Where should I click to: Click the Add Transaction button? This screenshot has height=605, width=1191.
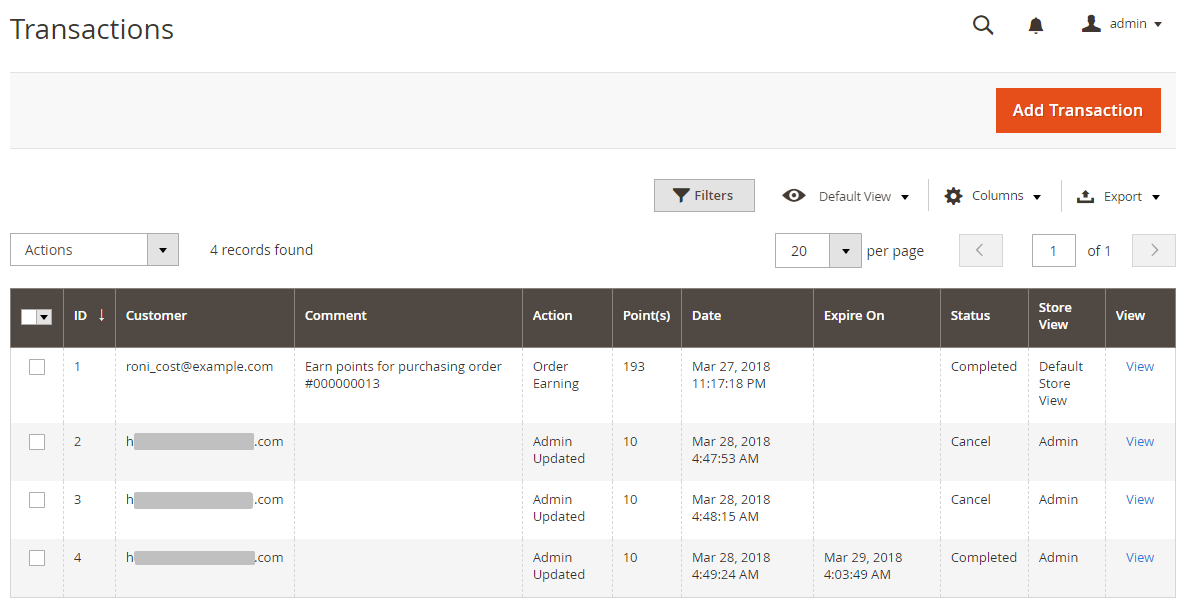click(x=1077, y=110)
